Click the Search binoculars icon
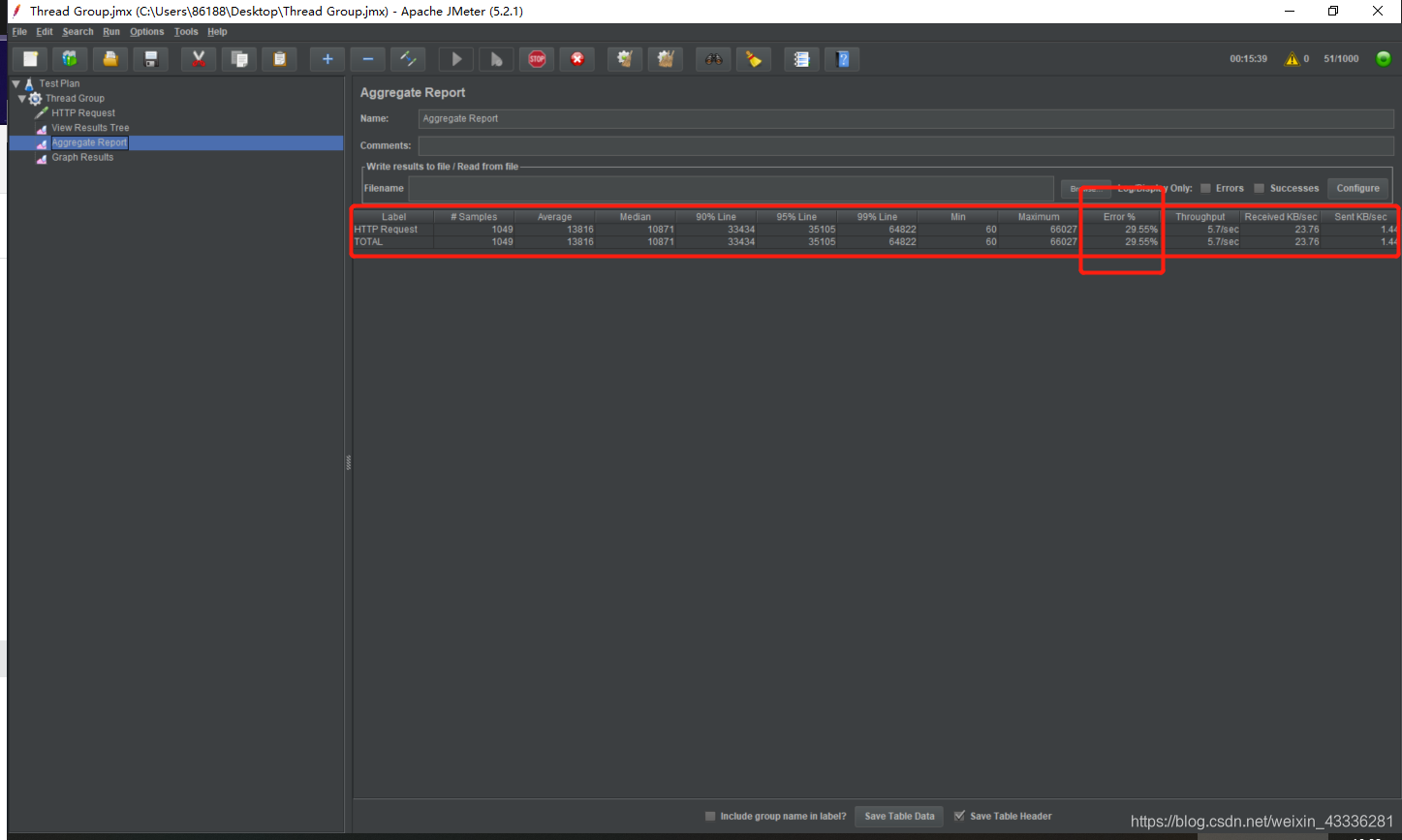The image size is (1402, 840). click(714, 59)
